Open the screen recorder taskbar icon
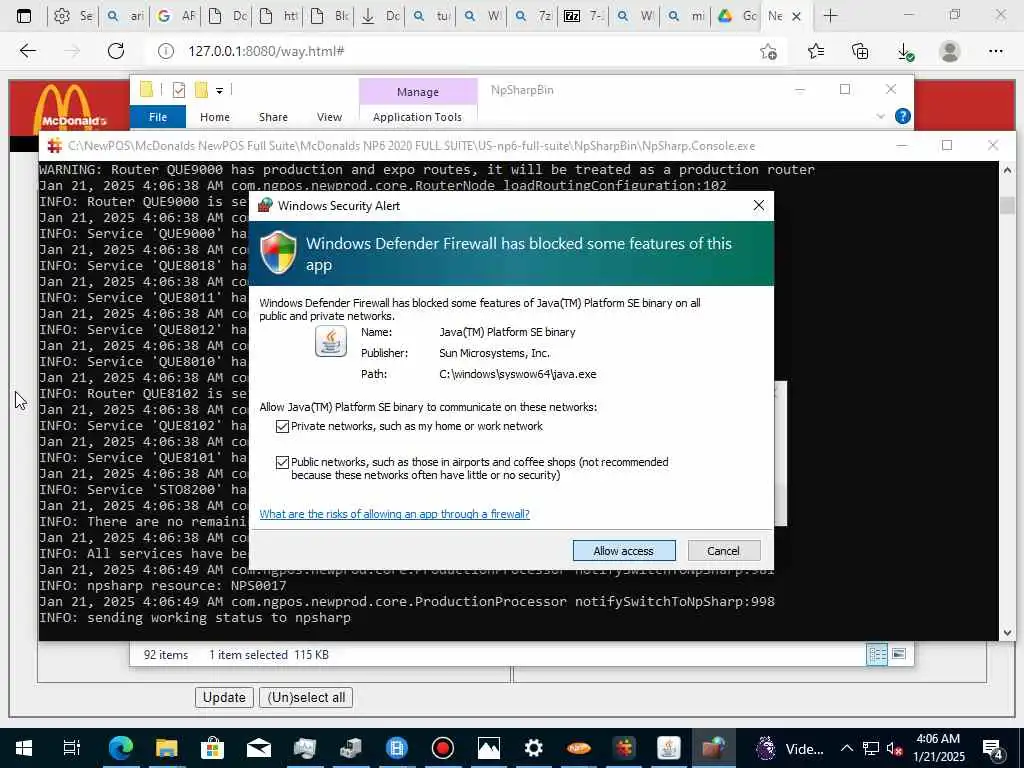Viewport: 1024px width, 768px height. [x=443, y=748]
